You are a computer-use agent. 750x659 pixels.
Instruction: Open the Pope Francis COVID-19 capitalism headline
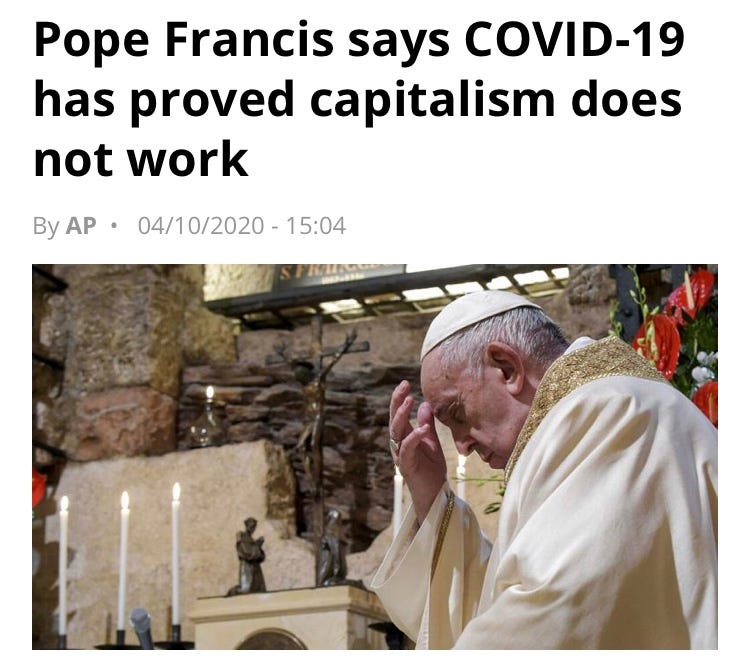pos(359,99)
